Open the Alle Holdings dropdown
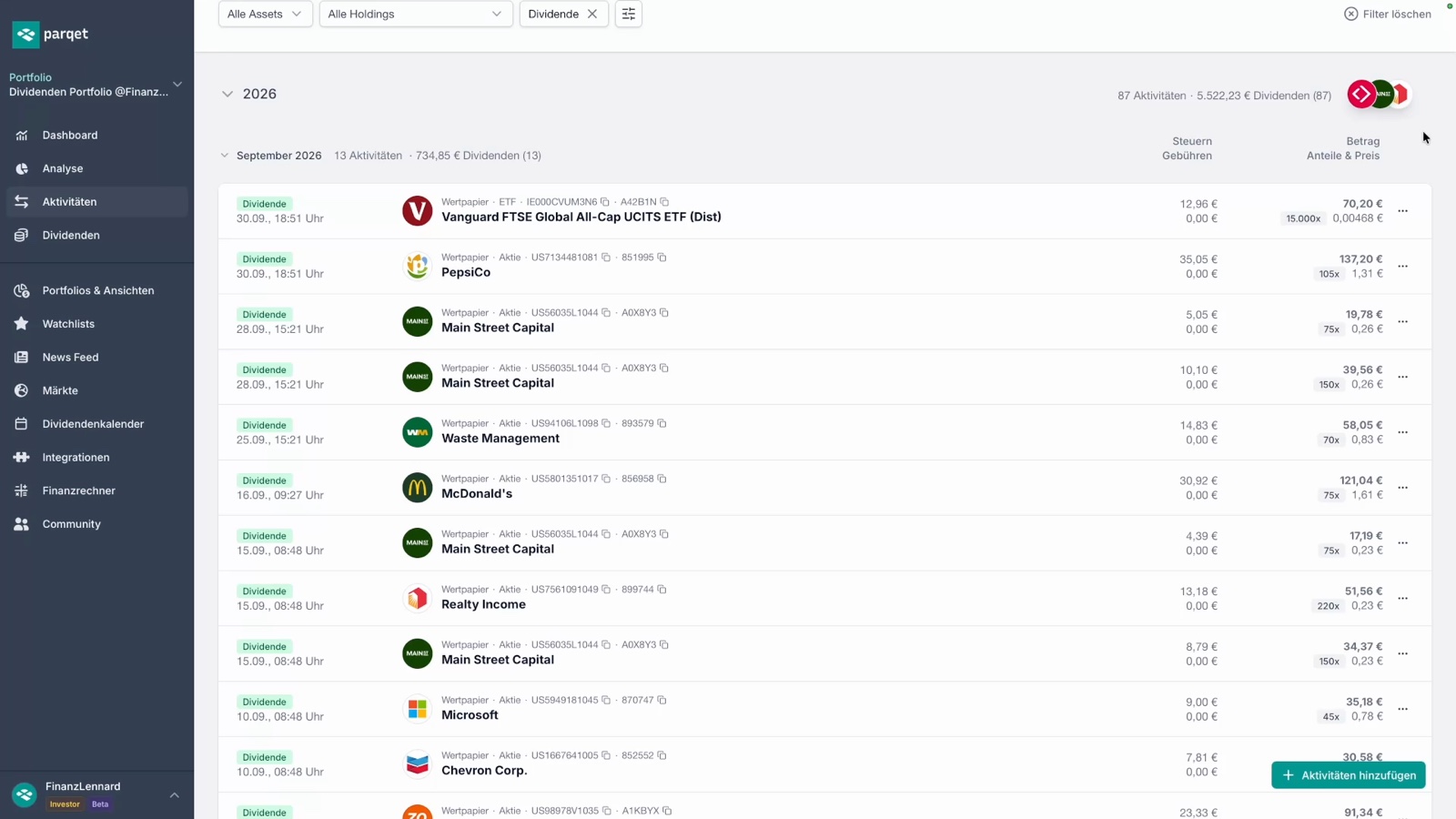Screen dimensions: 1456x819 [x=415, y=14]
